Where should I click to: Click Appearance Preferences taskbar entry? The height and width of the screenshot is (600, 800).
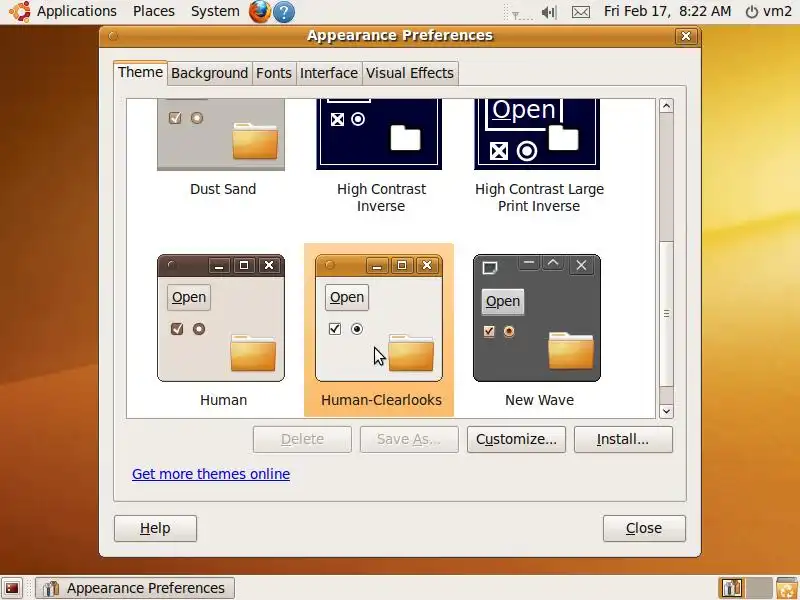pos(135,588)
